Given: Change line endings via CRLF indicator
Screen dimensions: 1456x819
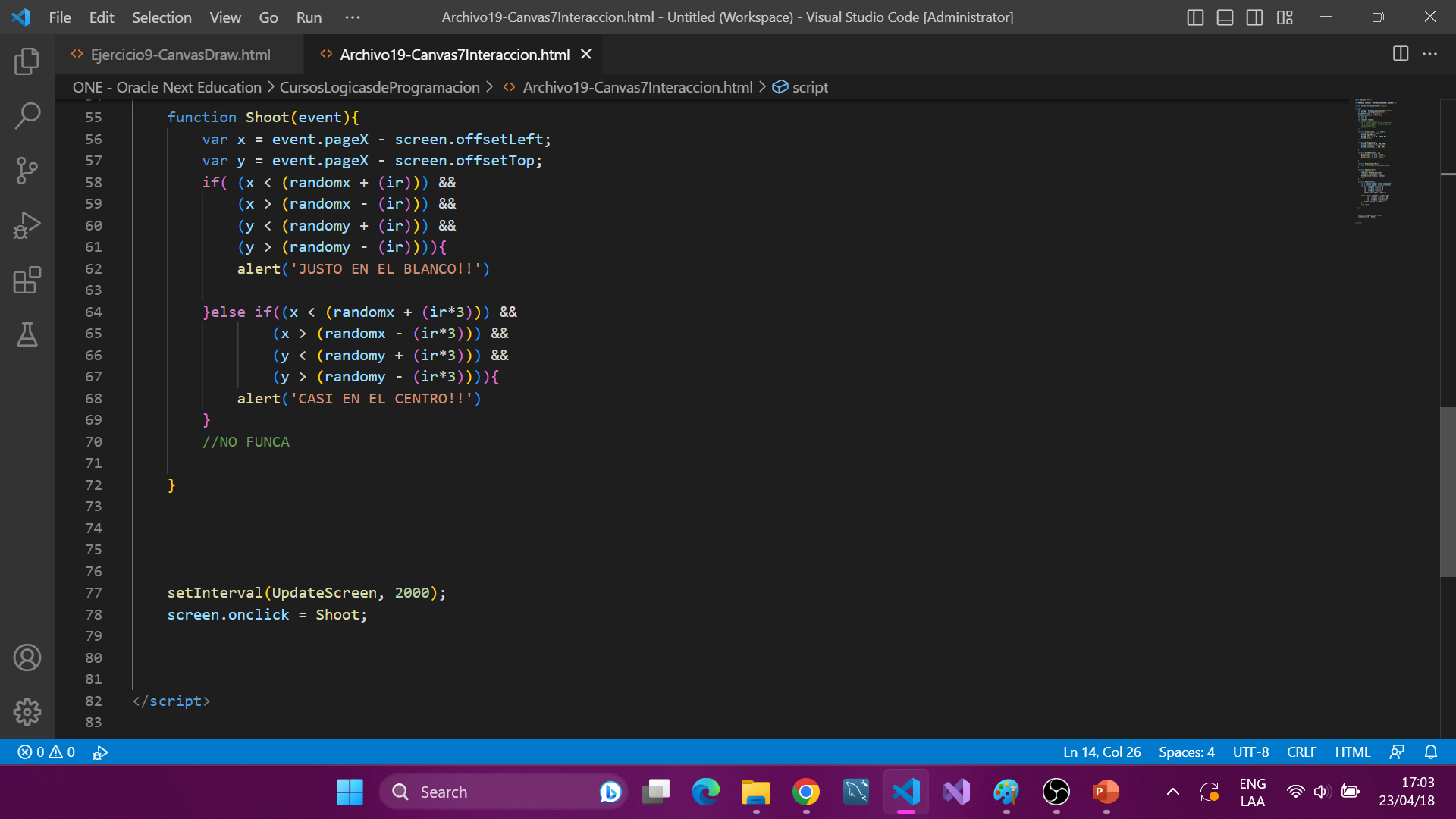Looking at the screenshot, I should point(1301,752).
